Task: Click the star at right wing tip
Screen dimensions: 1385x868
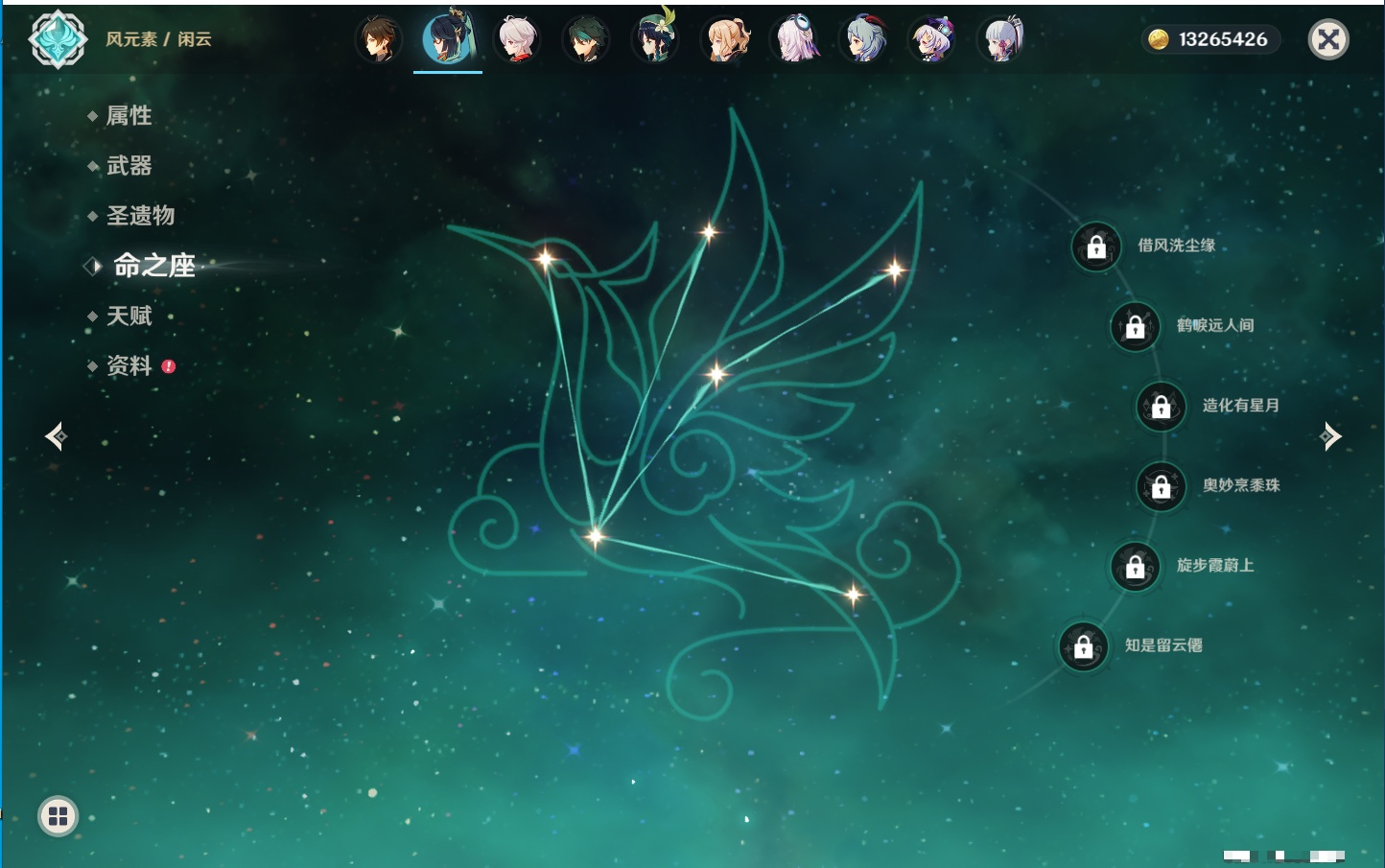Action: [894, 270]
